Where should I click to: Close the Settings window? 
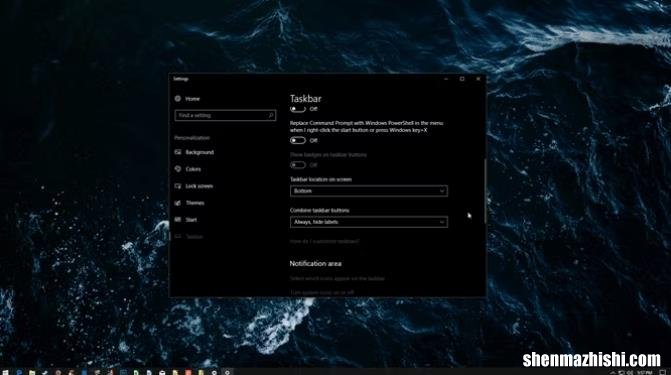point(478,79)
